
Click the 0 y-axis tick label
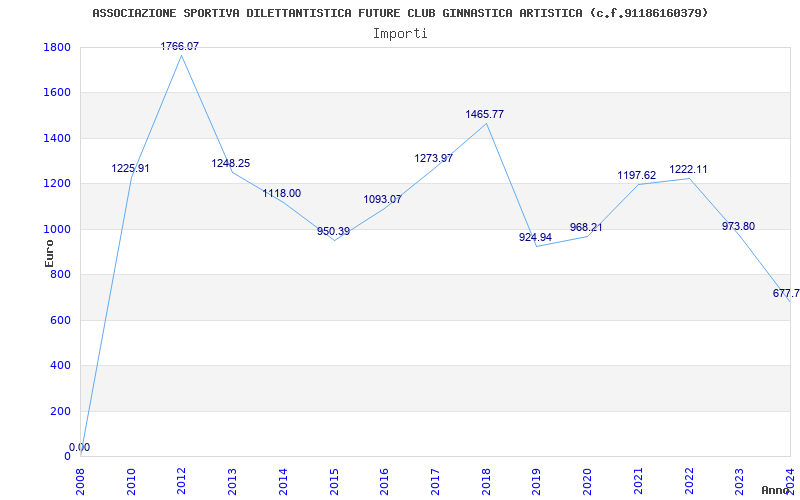point(67,456)
